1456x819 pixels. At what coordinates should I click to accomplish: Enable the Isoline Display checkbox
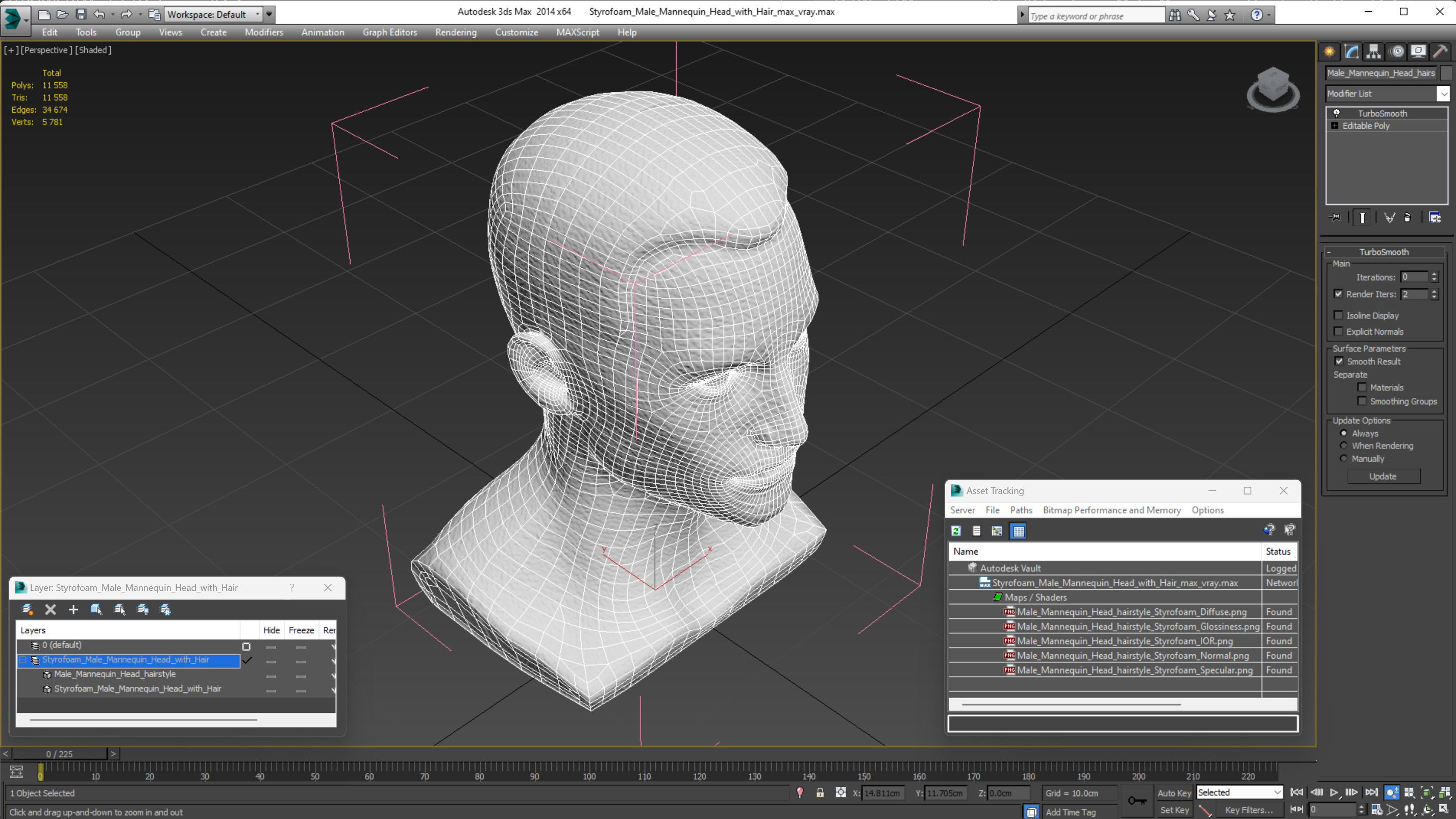pos(1339,315)
